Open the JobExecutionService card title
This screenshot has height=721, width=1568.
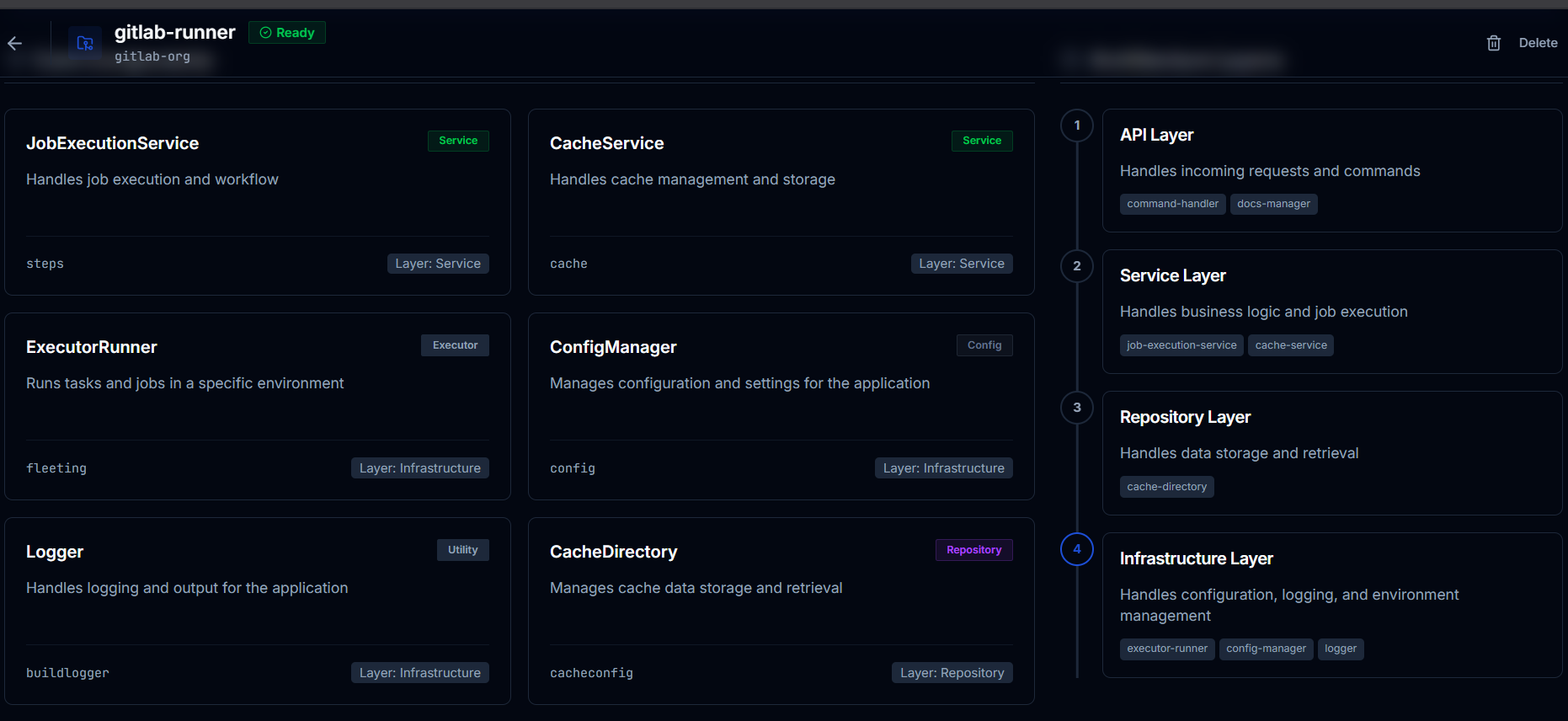click(x=113, y=143)
